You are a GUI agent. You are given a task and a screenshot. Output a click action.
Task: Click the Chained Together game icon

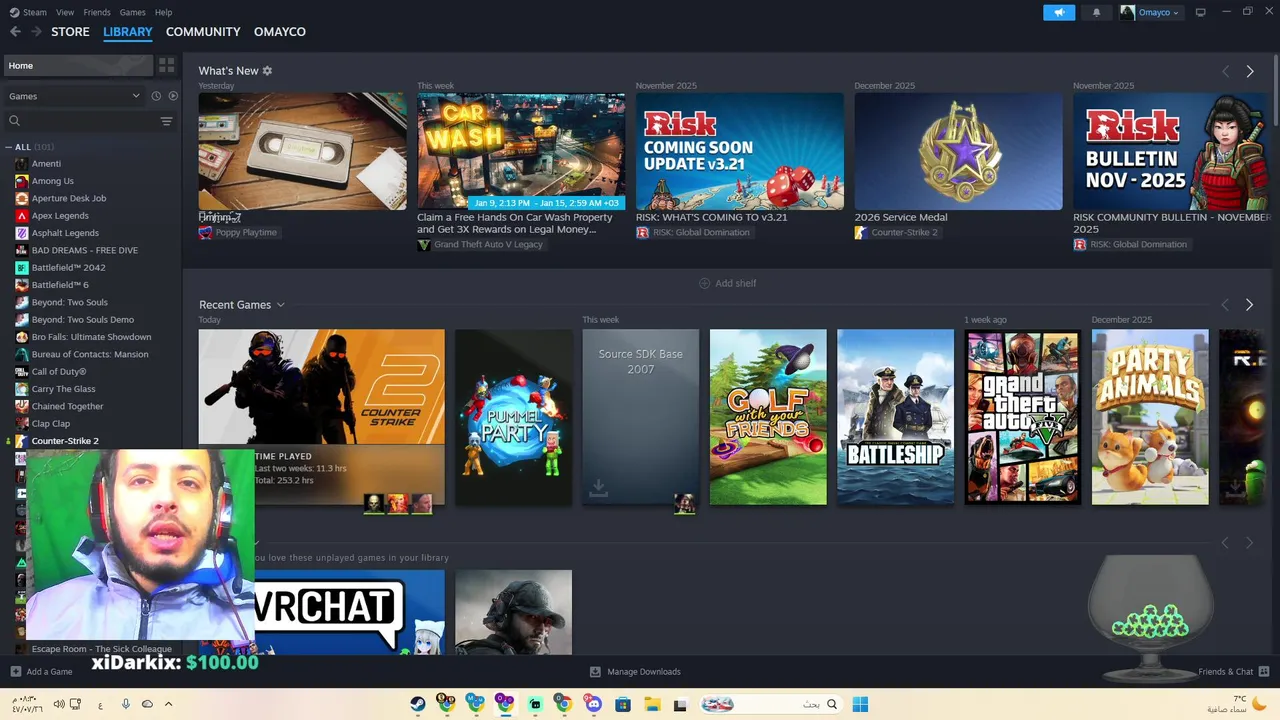pos(22,406)
